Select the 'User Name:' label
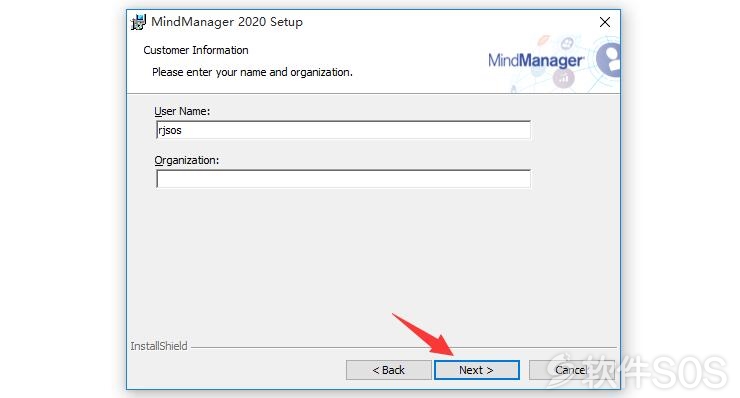This screenshot has height=398, width=740. point(182,111)
